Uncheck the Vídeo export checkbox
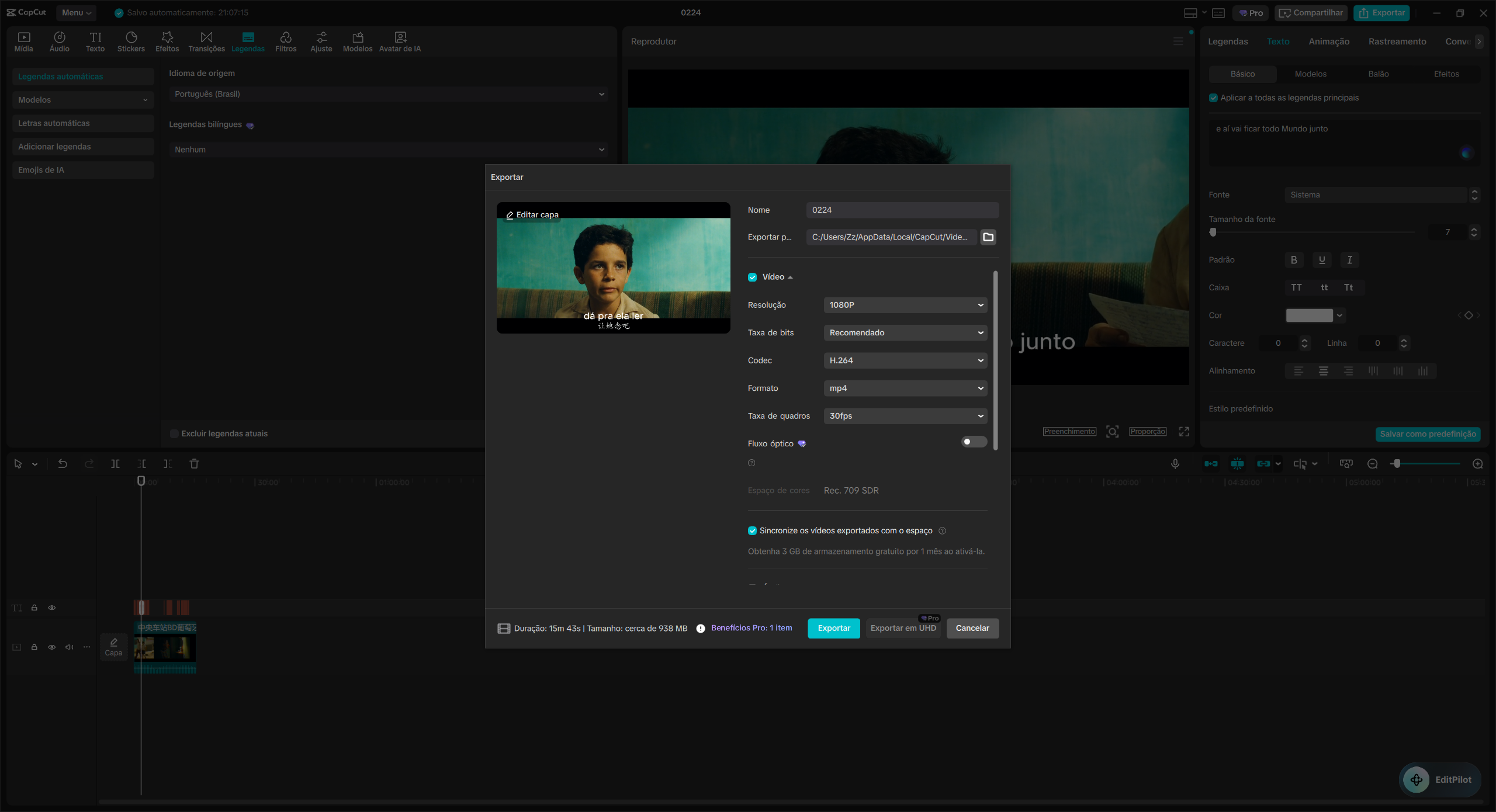Viewport: 1496px width, 812px height. pyautogui.click(x=752, y=277)
